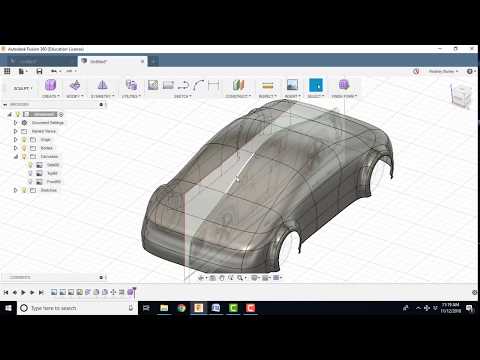Click the timeline play button
Screen dimensions: 480x360
pos(23,292)
